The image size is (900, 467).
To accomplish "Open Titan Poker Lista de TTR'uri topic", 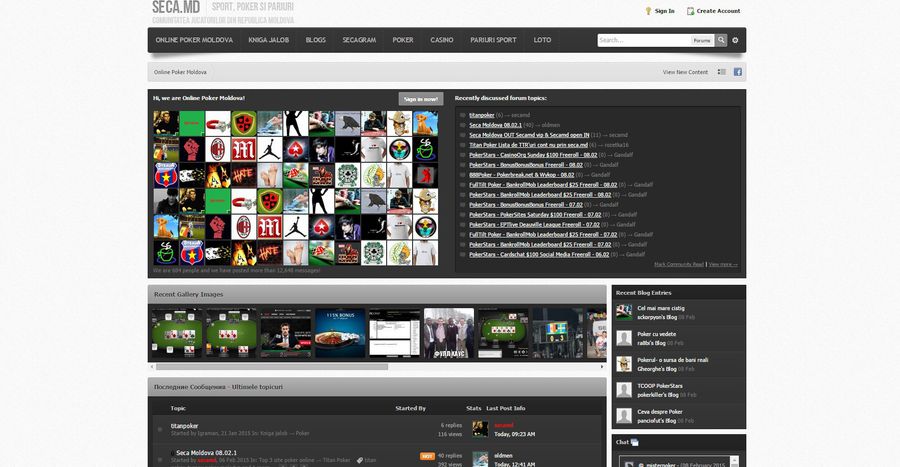I will tap(529, 145).
